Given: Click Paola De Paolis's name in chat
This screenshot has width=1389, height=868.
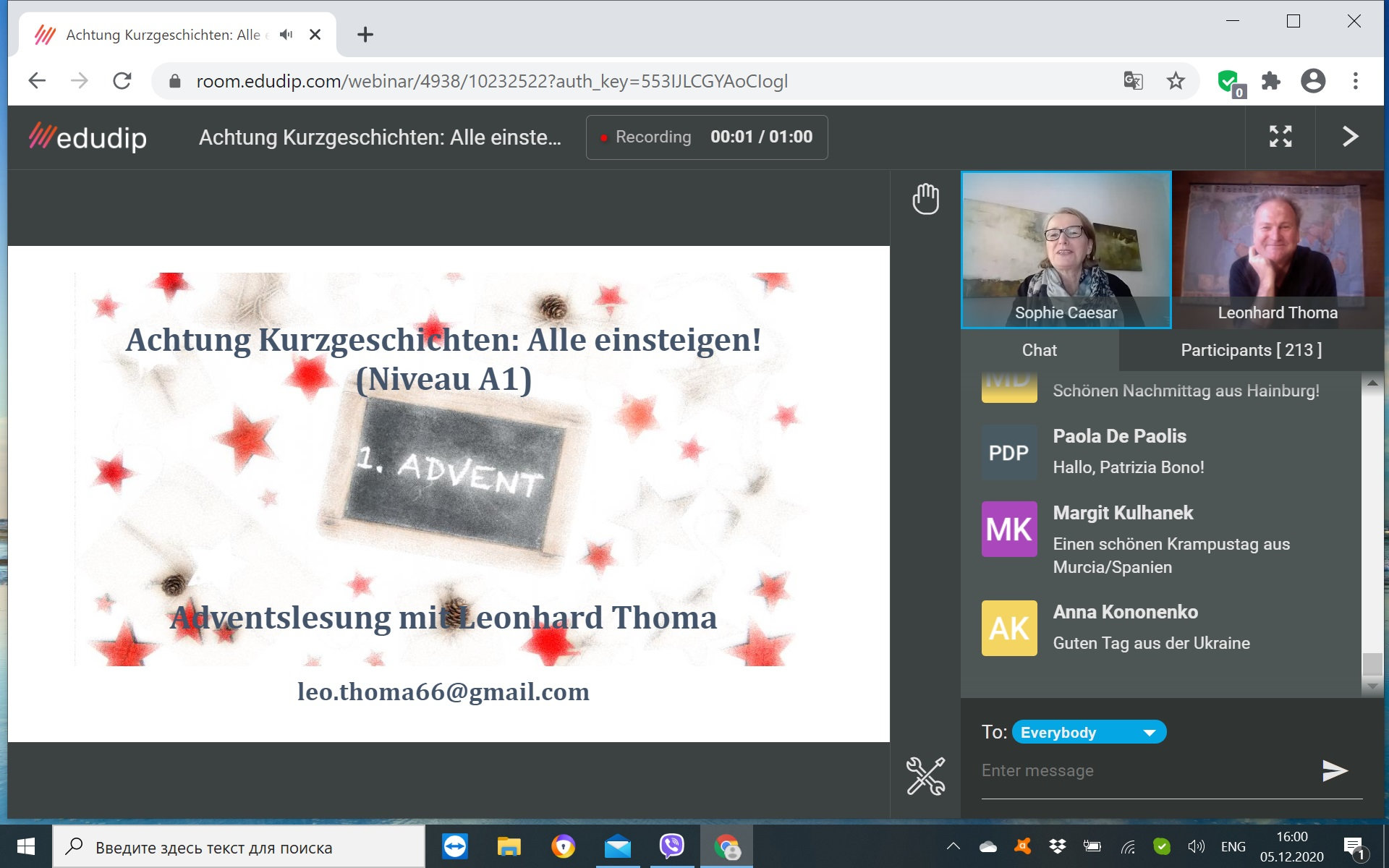Looking at the screenshot, I should pyautogui.click(x=1119, y=436).
